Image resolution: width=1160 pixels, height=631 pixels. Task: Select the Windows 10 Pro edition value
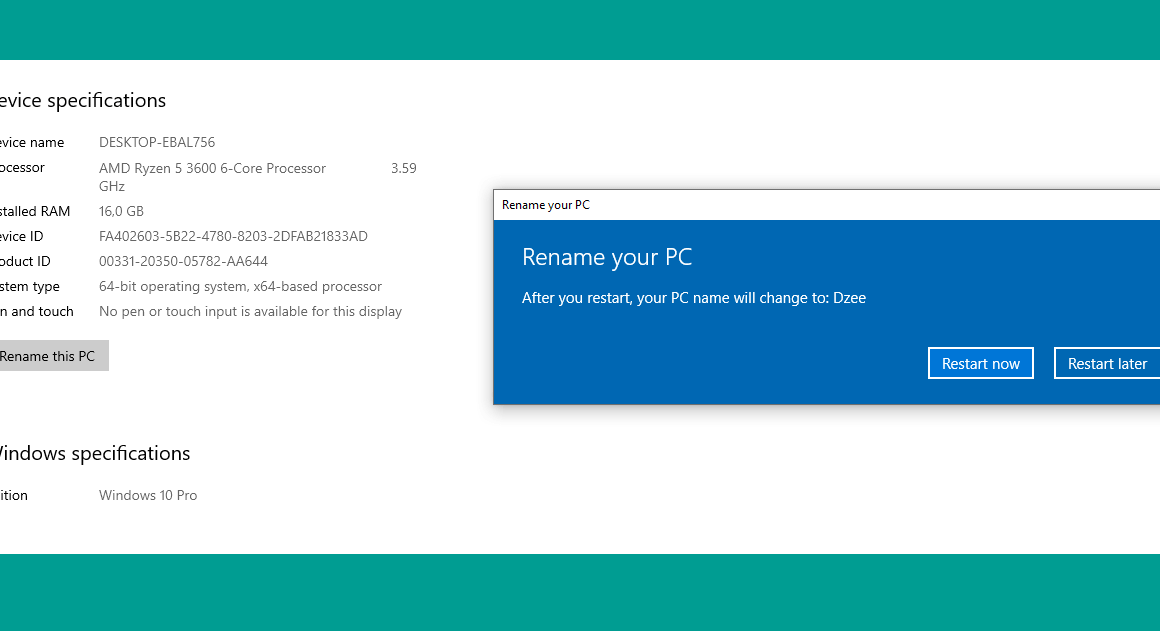click(x=148, y=495)
